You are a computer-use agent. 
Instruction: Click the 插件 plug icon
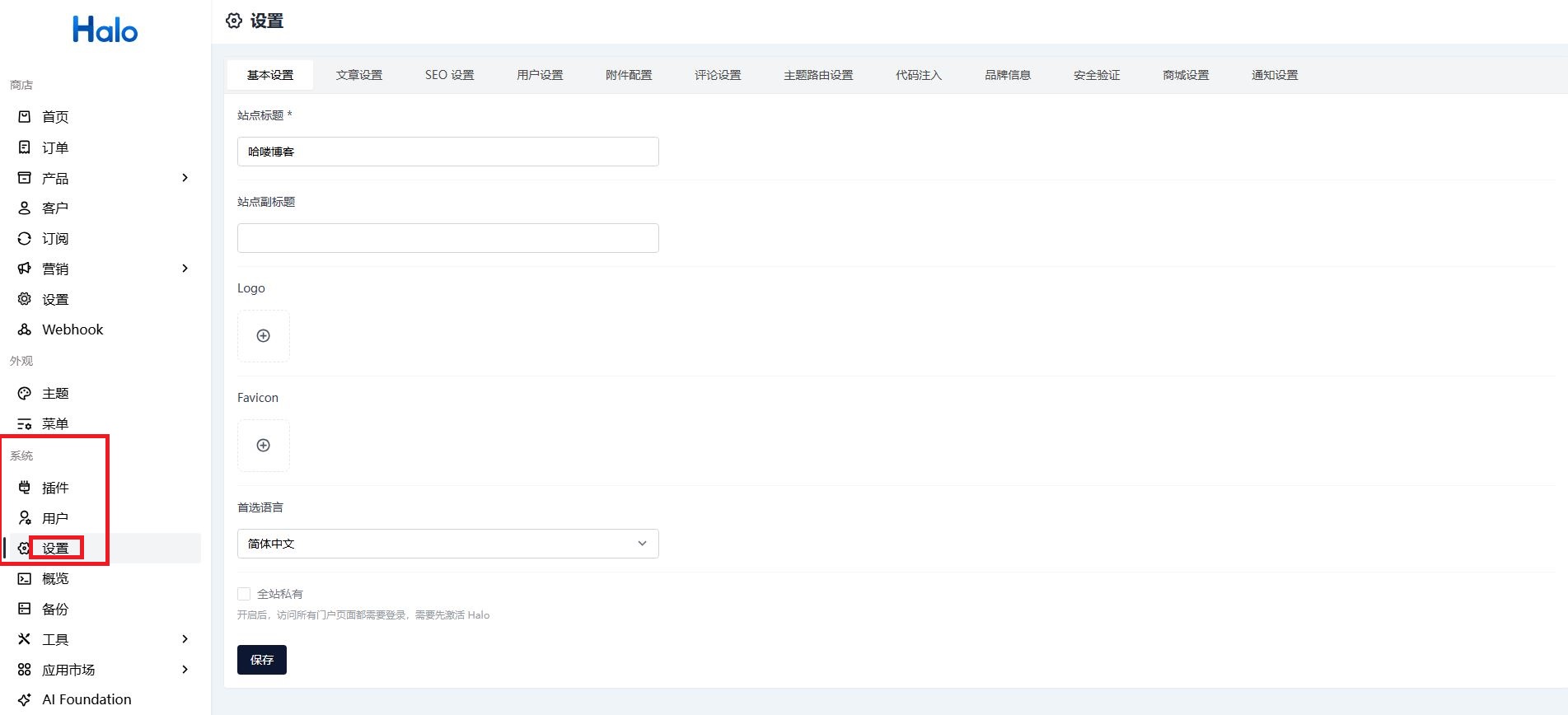[25, 488]
